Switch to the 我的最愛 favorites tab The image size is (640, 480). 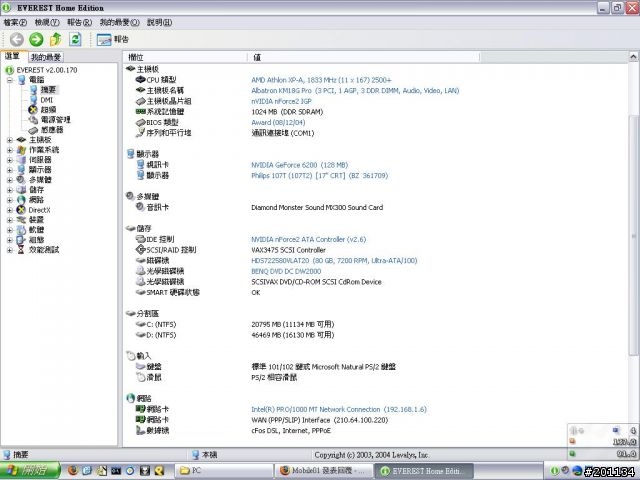[46, 57]
